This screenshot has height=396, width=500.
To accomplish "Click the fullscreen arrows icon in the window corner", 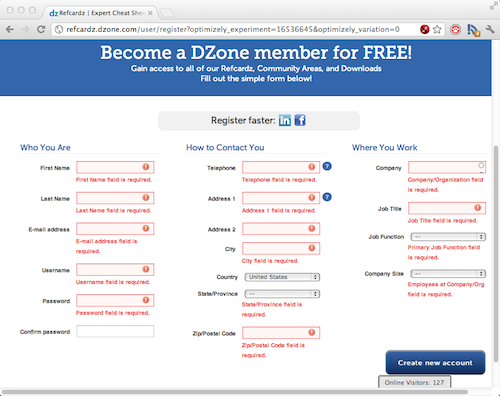I will 493,6.
